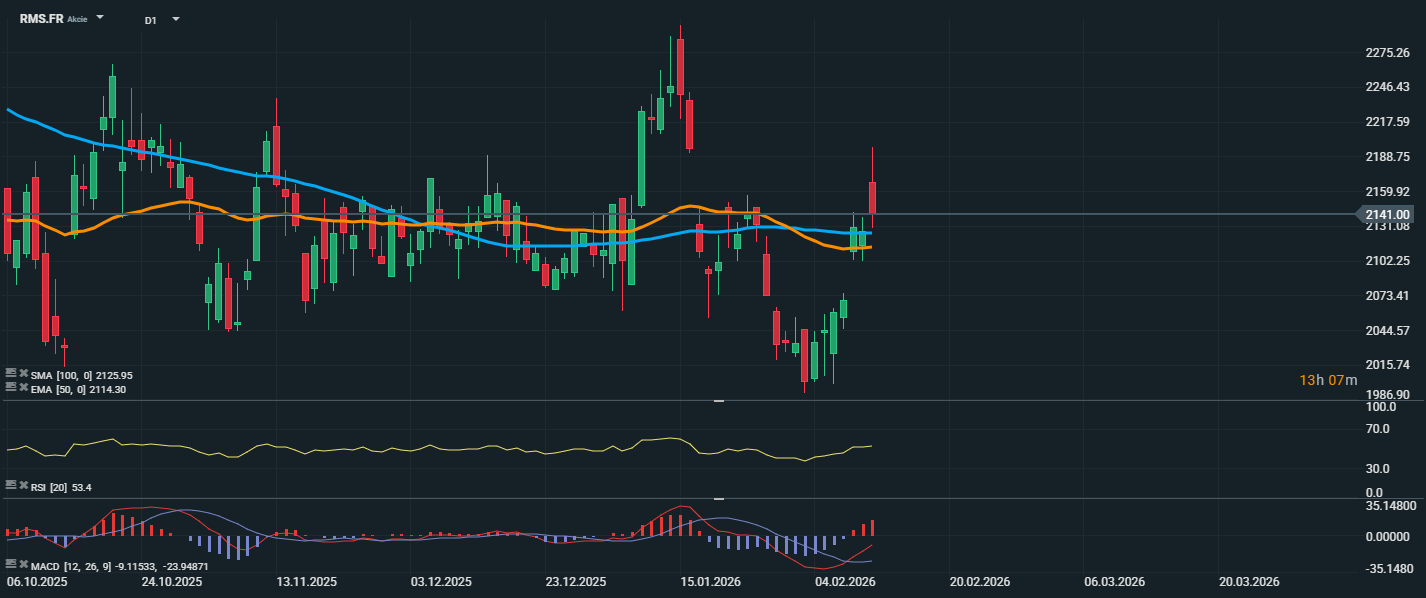Remove the SMA indicator with X icon

click(x=23, y=374)
